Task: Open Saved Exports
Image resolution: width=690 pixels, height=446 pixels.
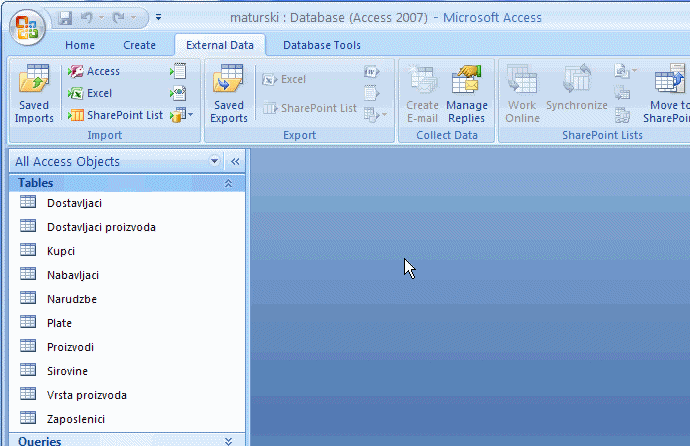Action: (229, 94)
